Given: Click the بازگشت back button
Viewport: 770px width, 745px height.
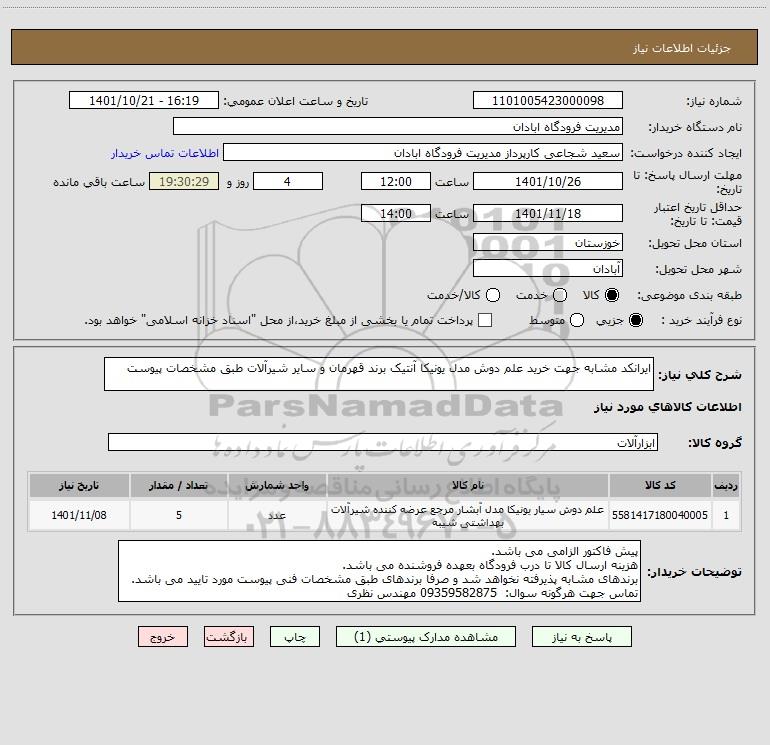Looking at the screenshot, I should 229,637.
